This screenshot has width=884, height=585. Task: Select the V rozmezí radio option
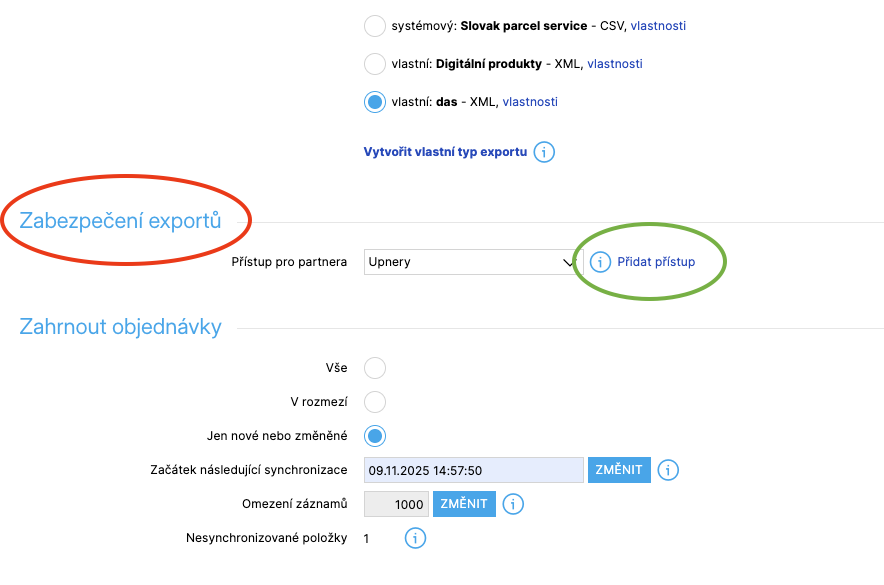[x=375, y=402]
